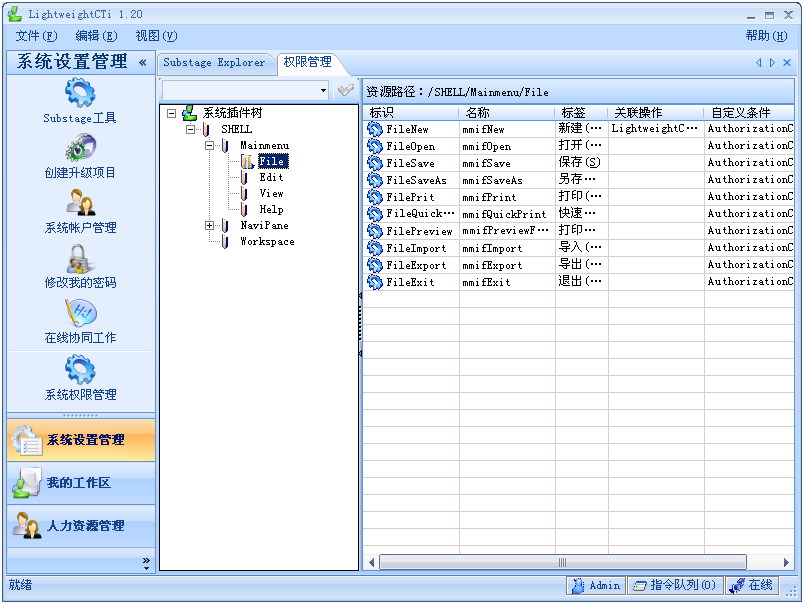Open the 视图(V) menu

tap(156, 36)
